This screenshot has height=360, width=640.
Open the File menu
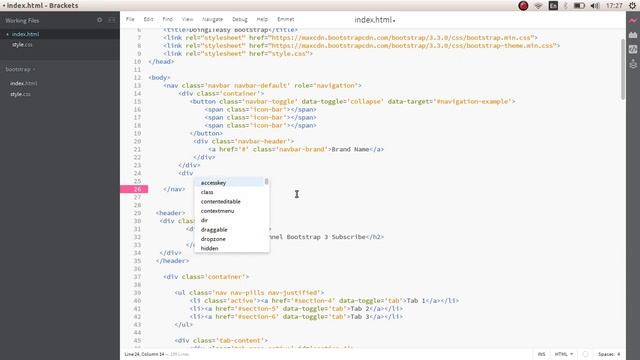(130, 19)
